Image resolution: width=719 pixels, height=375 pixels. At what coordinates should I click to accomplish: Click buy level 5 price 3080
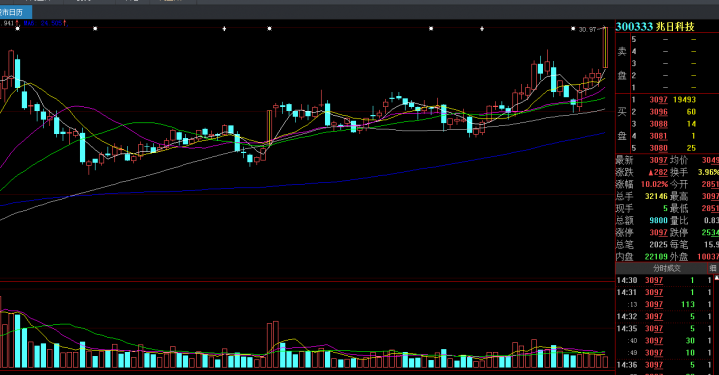658,148
